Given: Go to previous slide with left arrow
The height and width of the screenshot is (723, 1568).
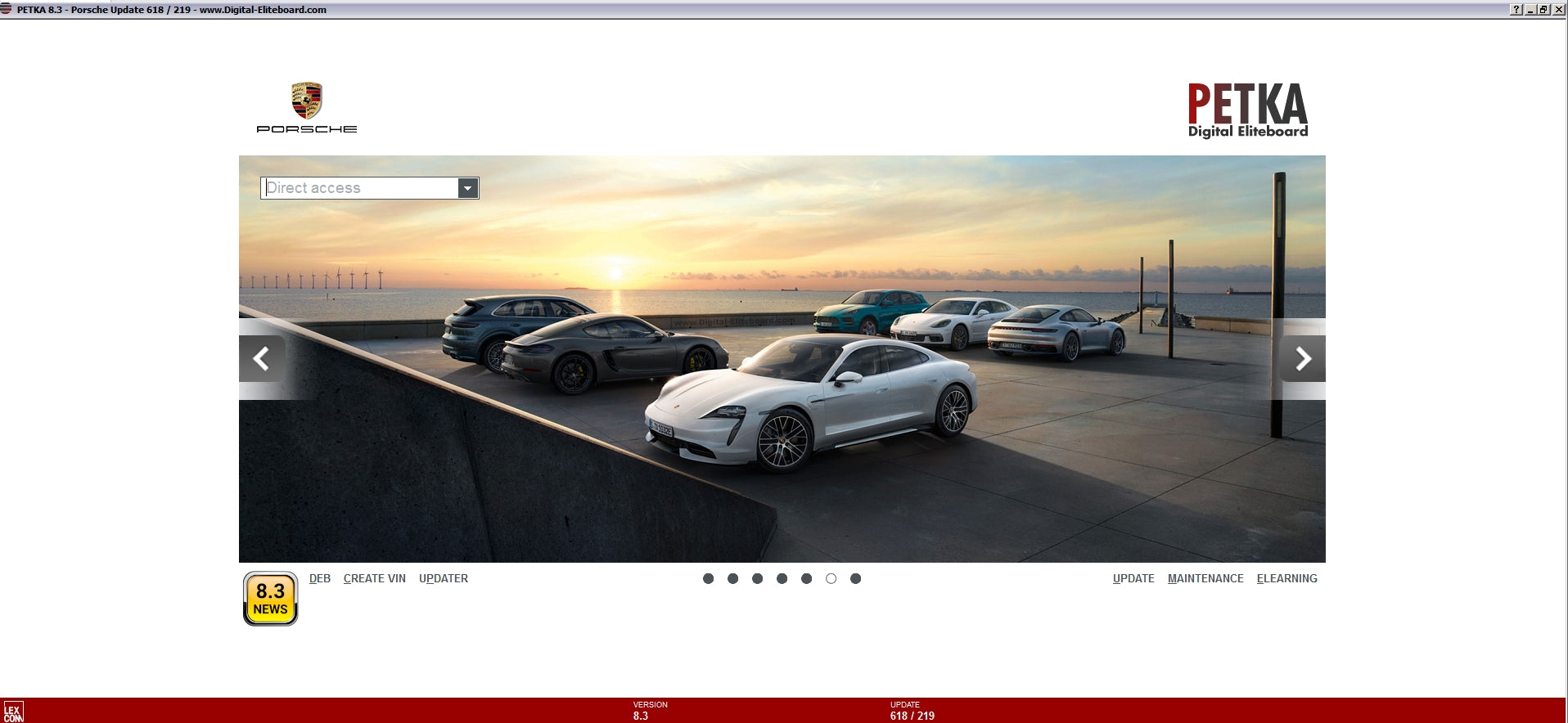Looking at the screenshot, I should click(x=262, y=358).
